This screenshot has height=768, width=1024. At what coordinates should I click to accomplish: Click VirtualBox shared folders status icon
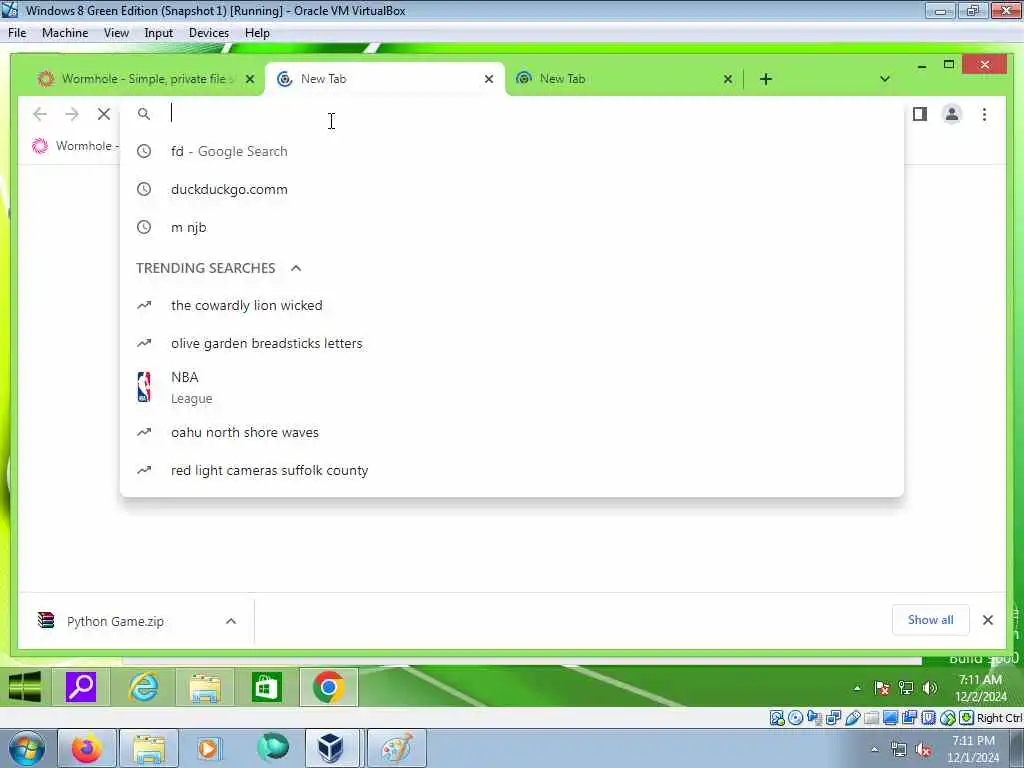click(871, 718)
